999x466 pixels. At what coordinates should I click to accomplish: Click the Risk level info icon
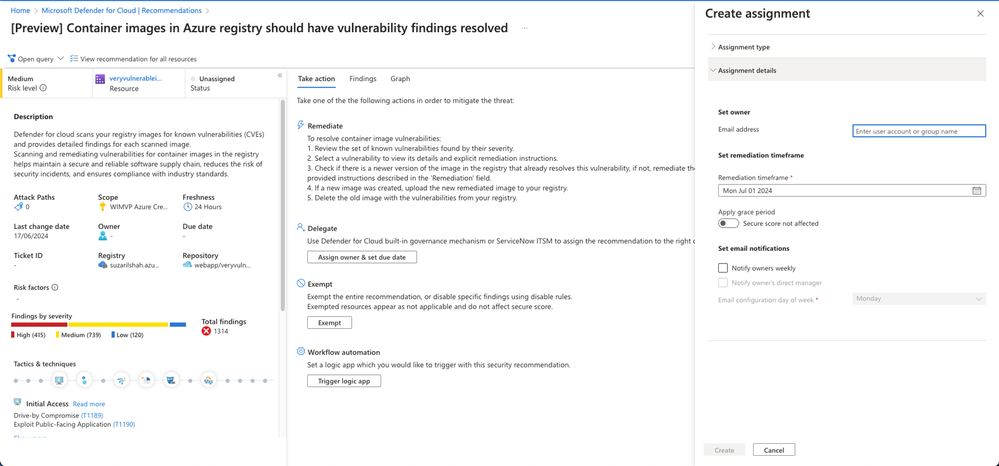click(43, 88)
